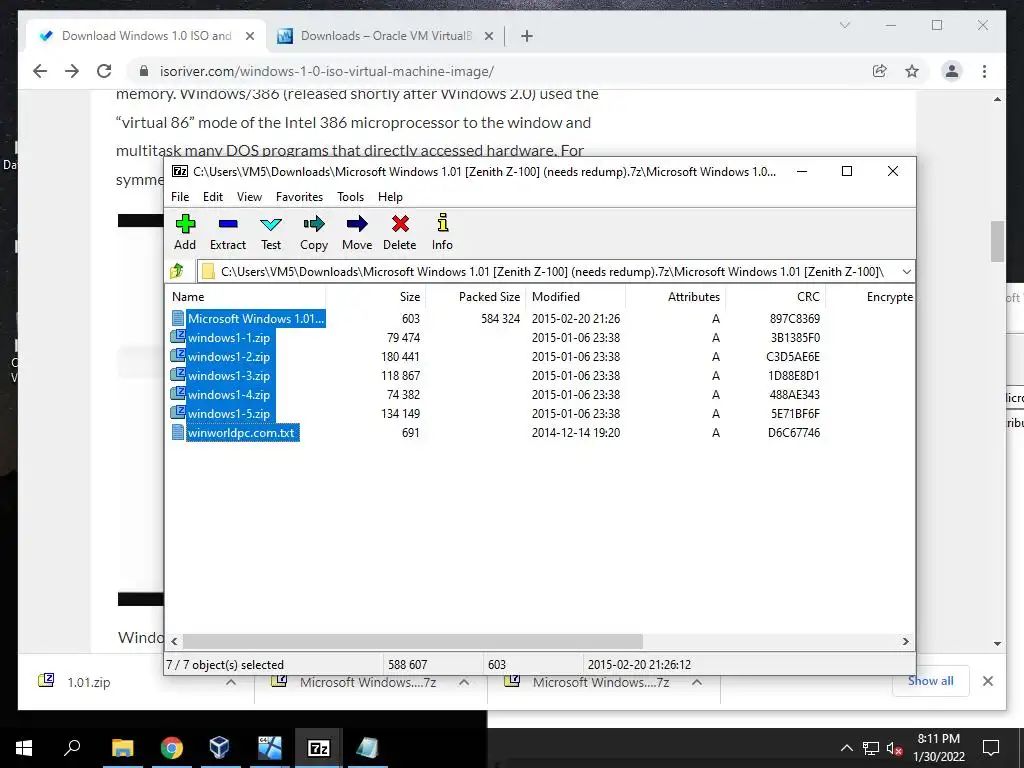The height and width of the screenshot is (768, 1024).
Task: Bookmark this page with the star icon
Action: click(x=912, y=71)
